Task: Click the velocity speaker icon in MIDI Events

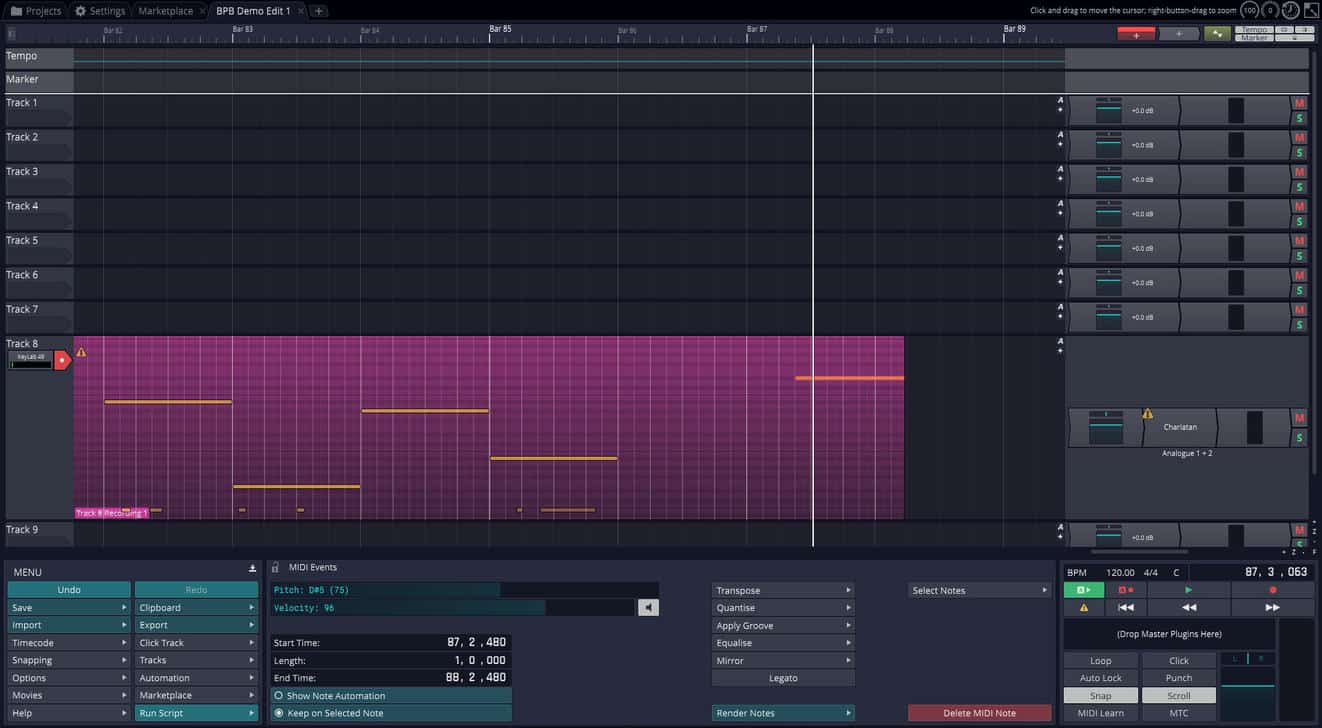Action: point(648,607)
